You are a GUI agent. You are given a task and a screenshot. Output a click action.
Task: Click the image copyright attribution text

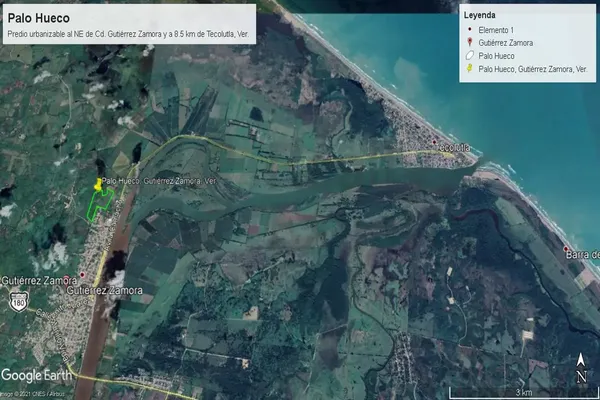(x=38, y=394)
